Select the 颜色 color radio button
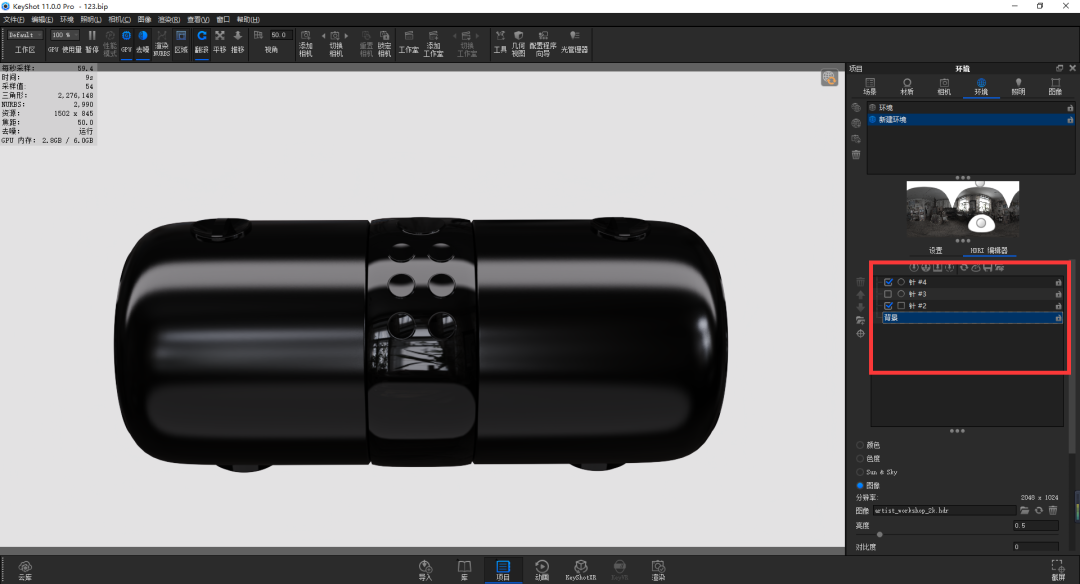Viewport: 1080px width, 584px height. 860,446
